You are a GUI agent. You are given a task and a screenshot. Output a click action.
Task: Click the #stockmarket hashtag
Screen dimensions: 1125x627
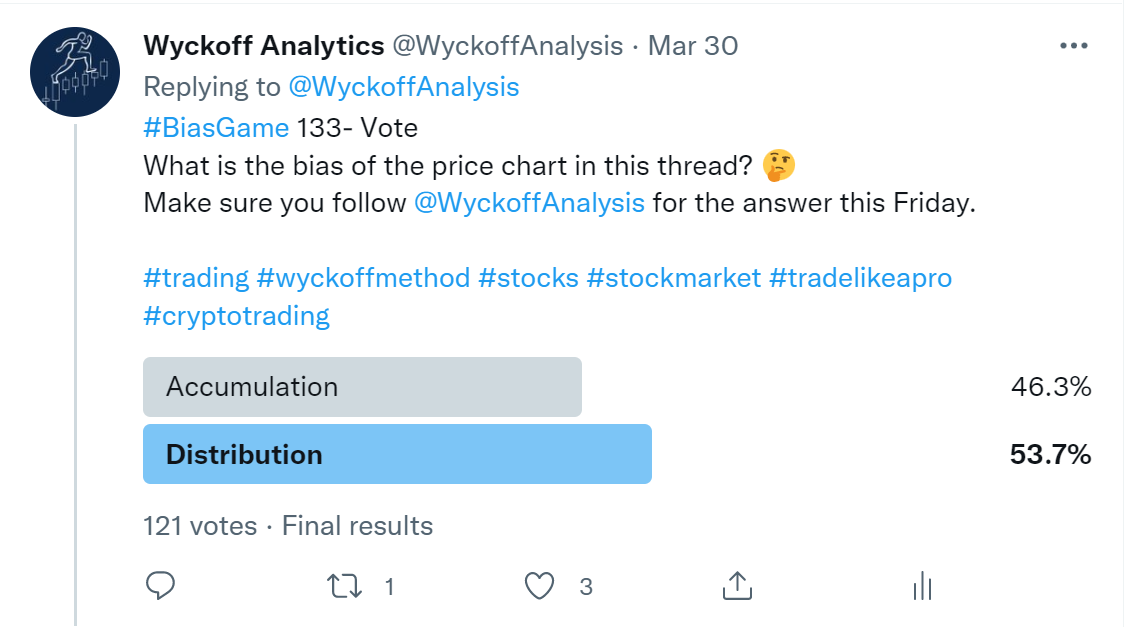(x=673, y=278)
